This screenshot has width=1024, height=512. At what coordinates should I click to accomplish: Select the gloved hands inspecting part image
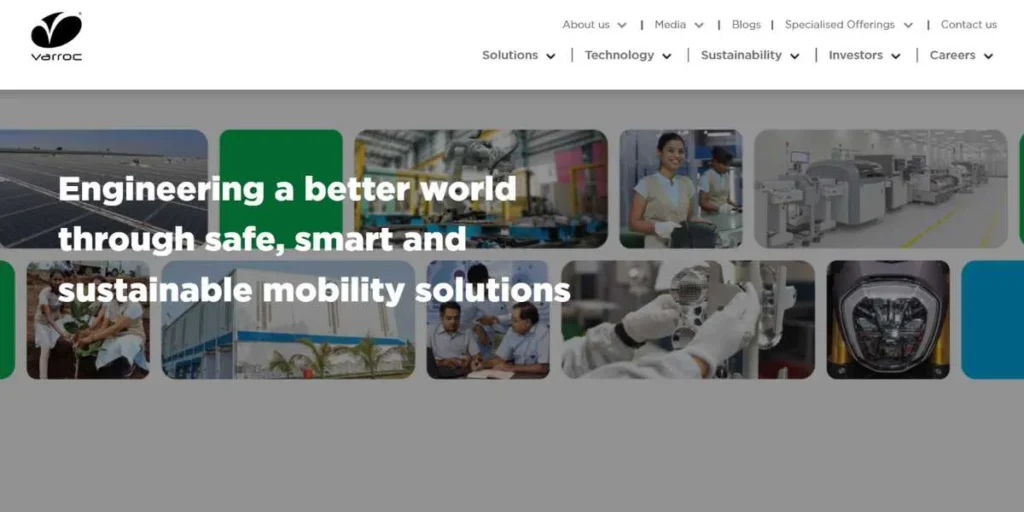pos(688,319)
